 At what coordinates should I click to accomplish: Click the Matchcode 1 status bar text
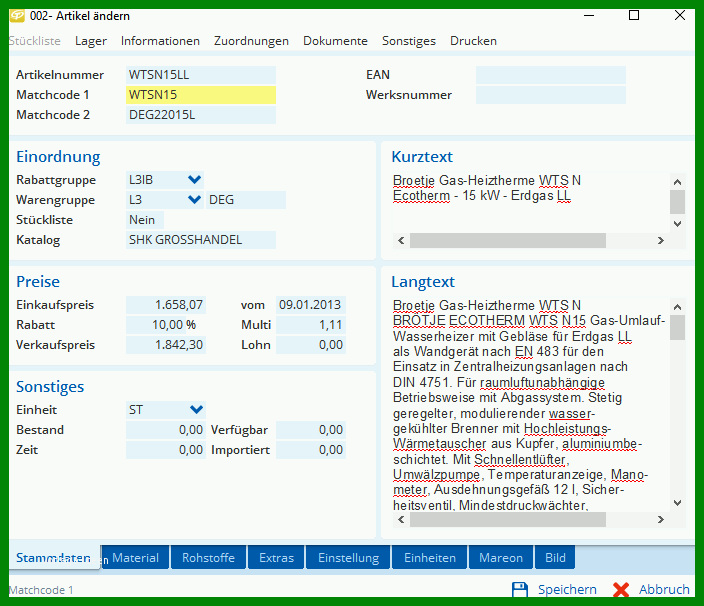click(41, 590)
